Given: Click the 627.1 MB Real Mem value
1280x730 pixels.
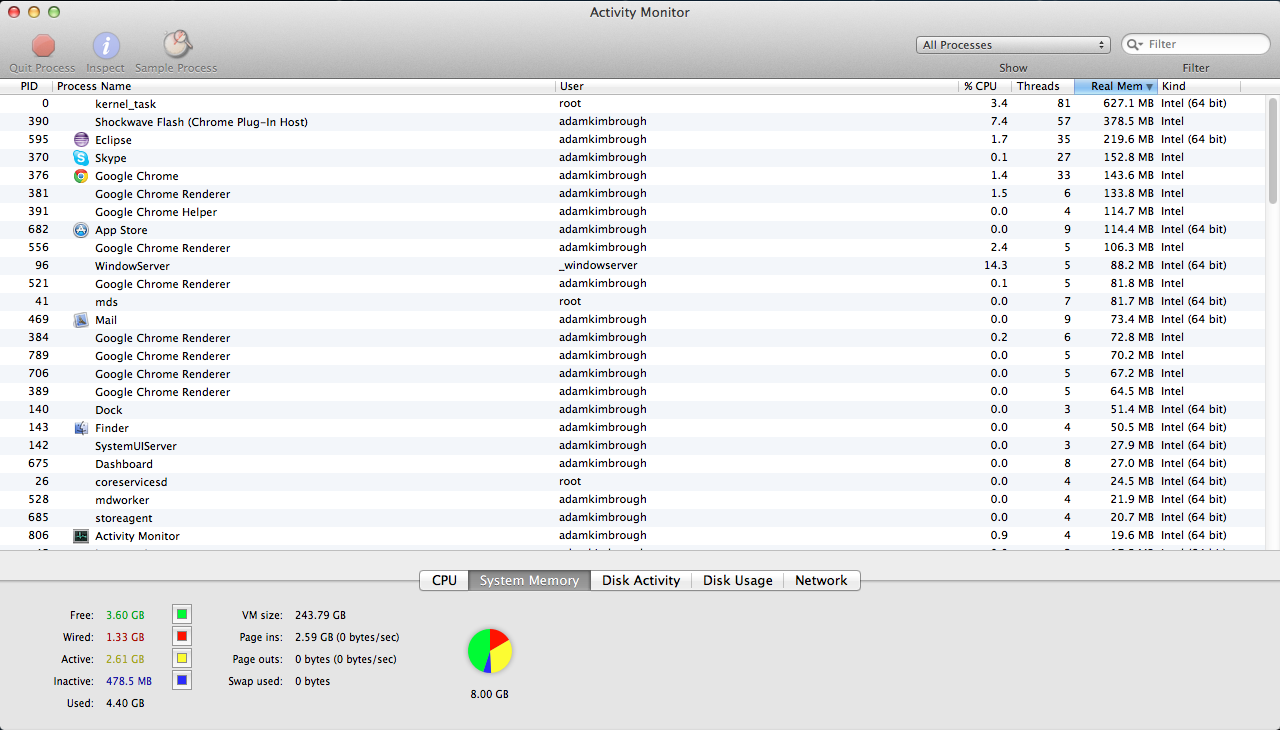Looking at the screenshot, I should click(1129, 104).
